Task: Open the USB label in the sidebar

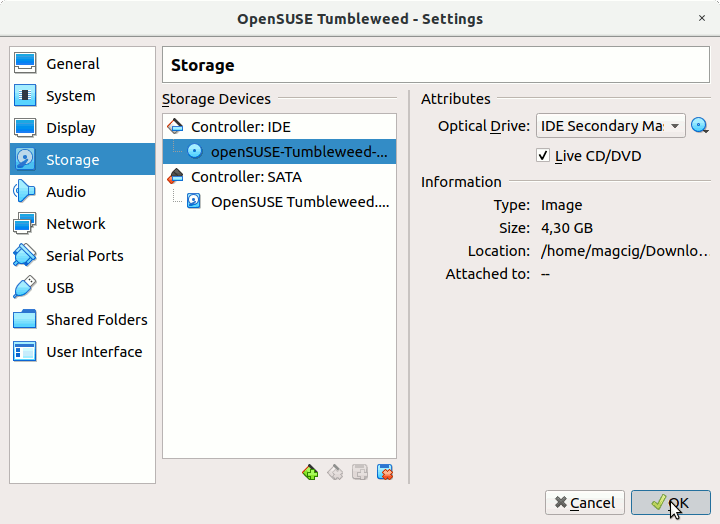Action: point(60,288)
